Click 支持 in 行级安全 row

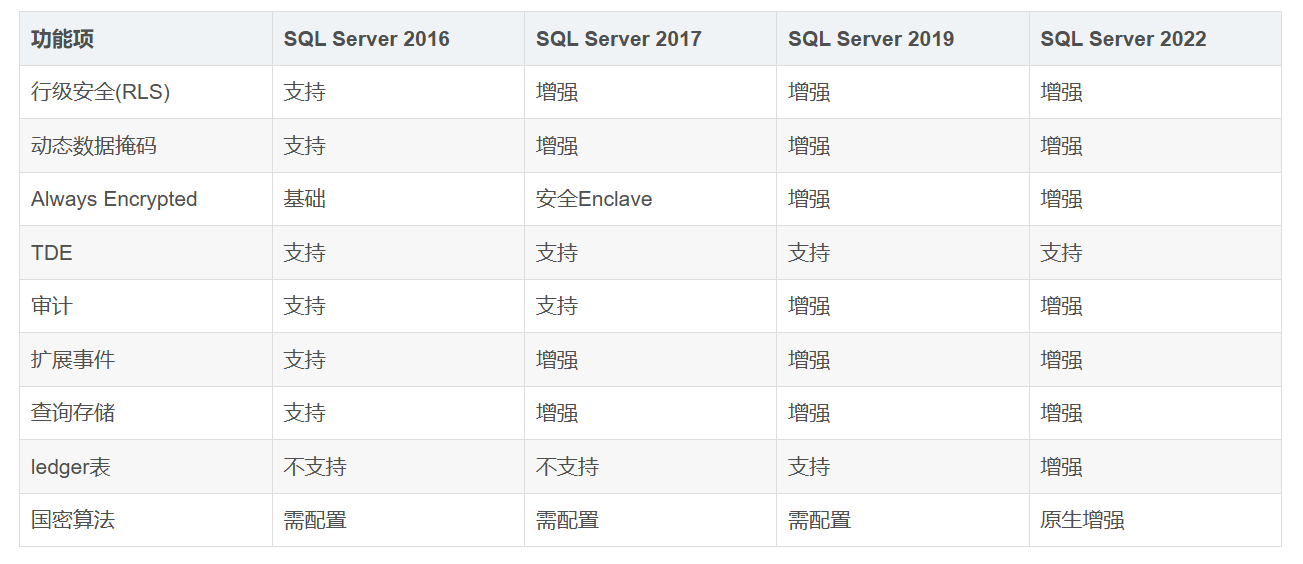pos(304,92)
